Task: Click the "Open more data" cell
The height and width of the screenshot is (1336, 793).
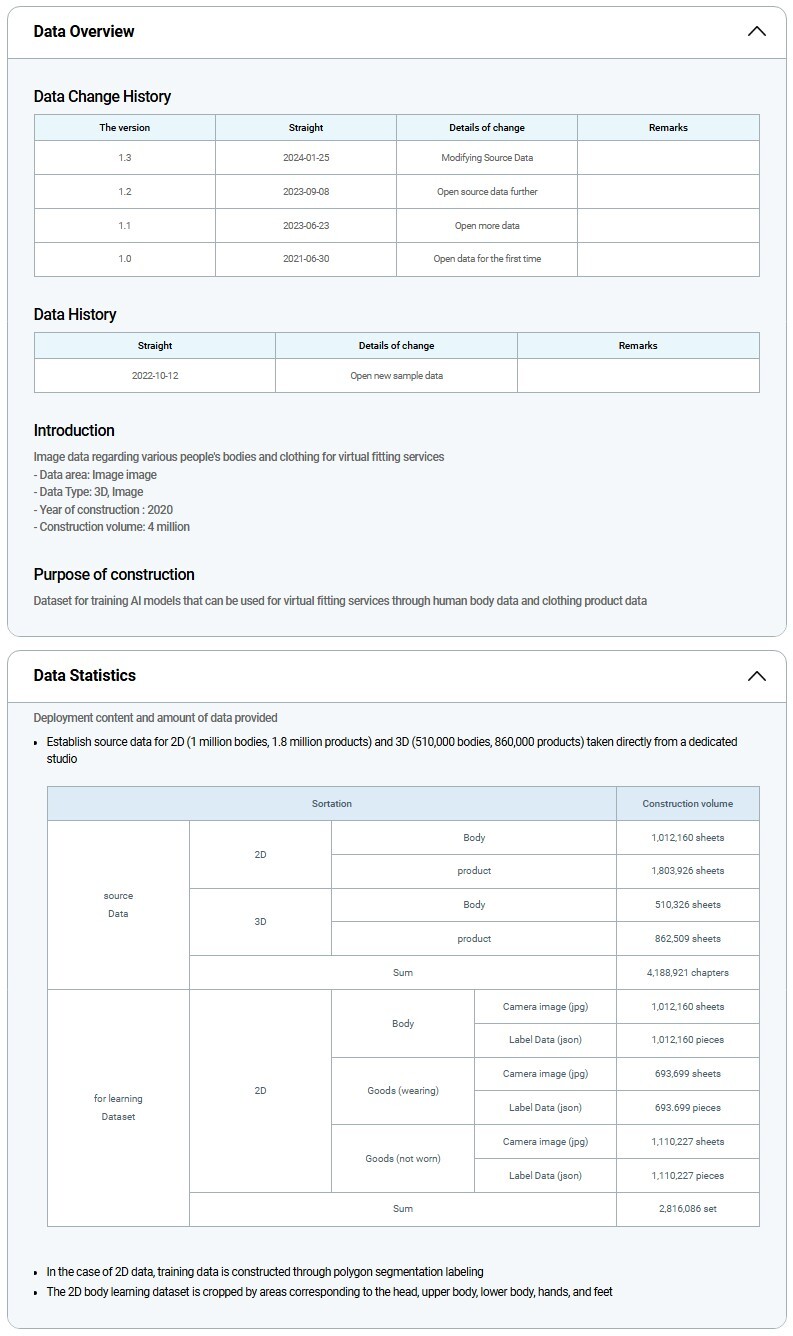Action: point(487,226)
